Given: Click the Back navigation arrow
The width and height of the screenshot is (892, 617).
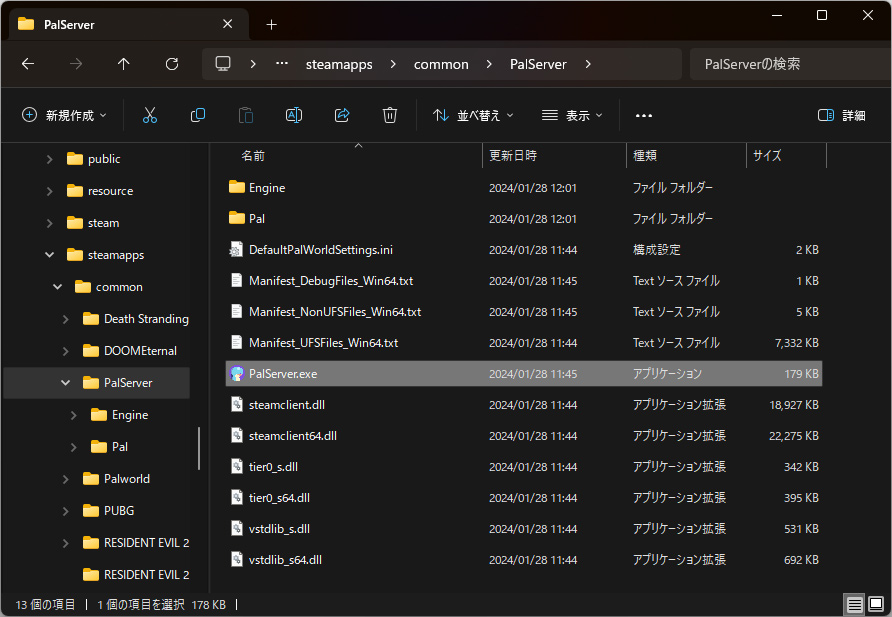Looking at the screenshot, I should [28, 64].
